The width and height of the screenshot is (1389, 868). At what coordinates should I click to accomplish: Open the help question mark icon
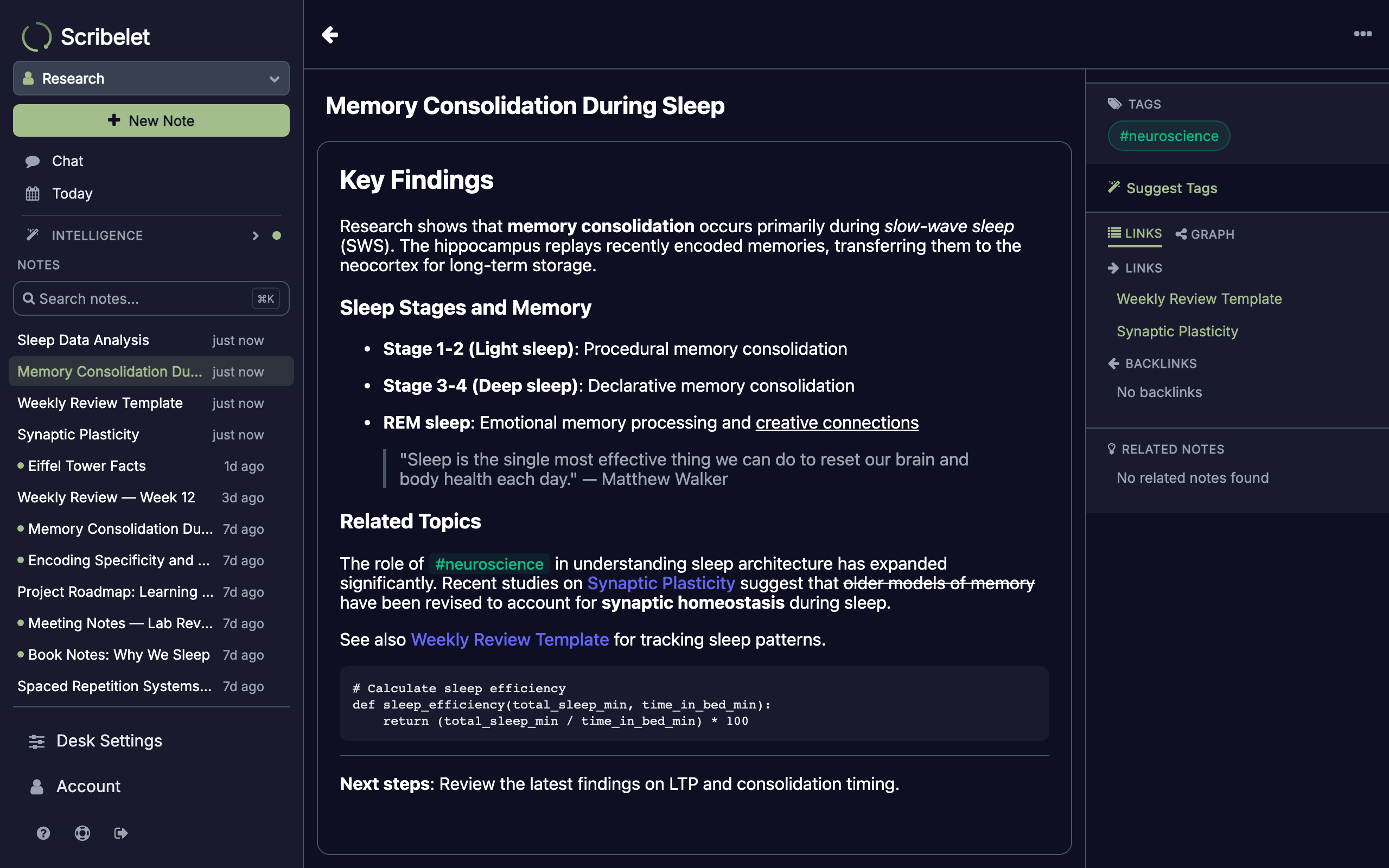(43, 833)
